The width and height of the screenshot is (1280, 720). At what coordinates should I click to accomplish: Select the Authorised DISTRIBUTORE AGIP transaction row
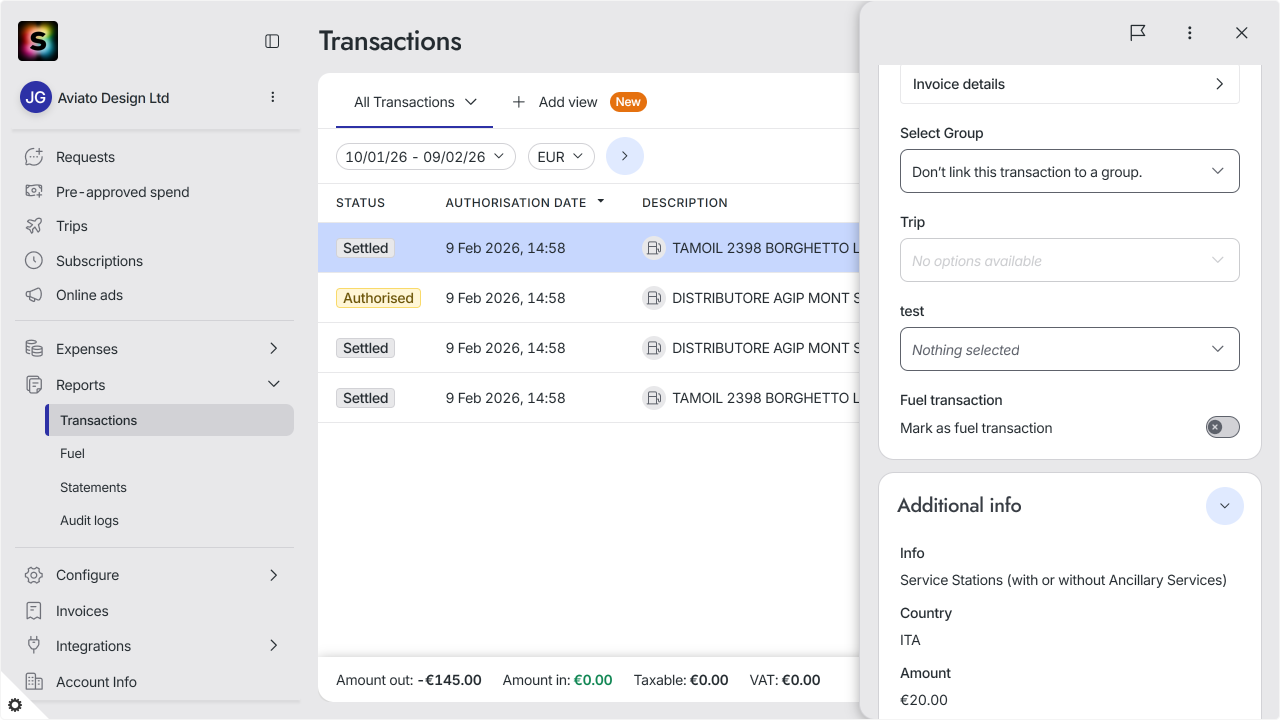click(x=588, y=298)
